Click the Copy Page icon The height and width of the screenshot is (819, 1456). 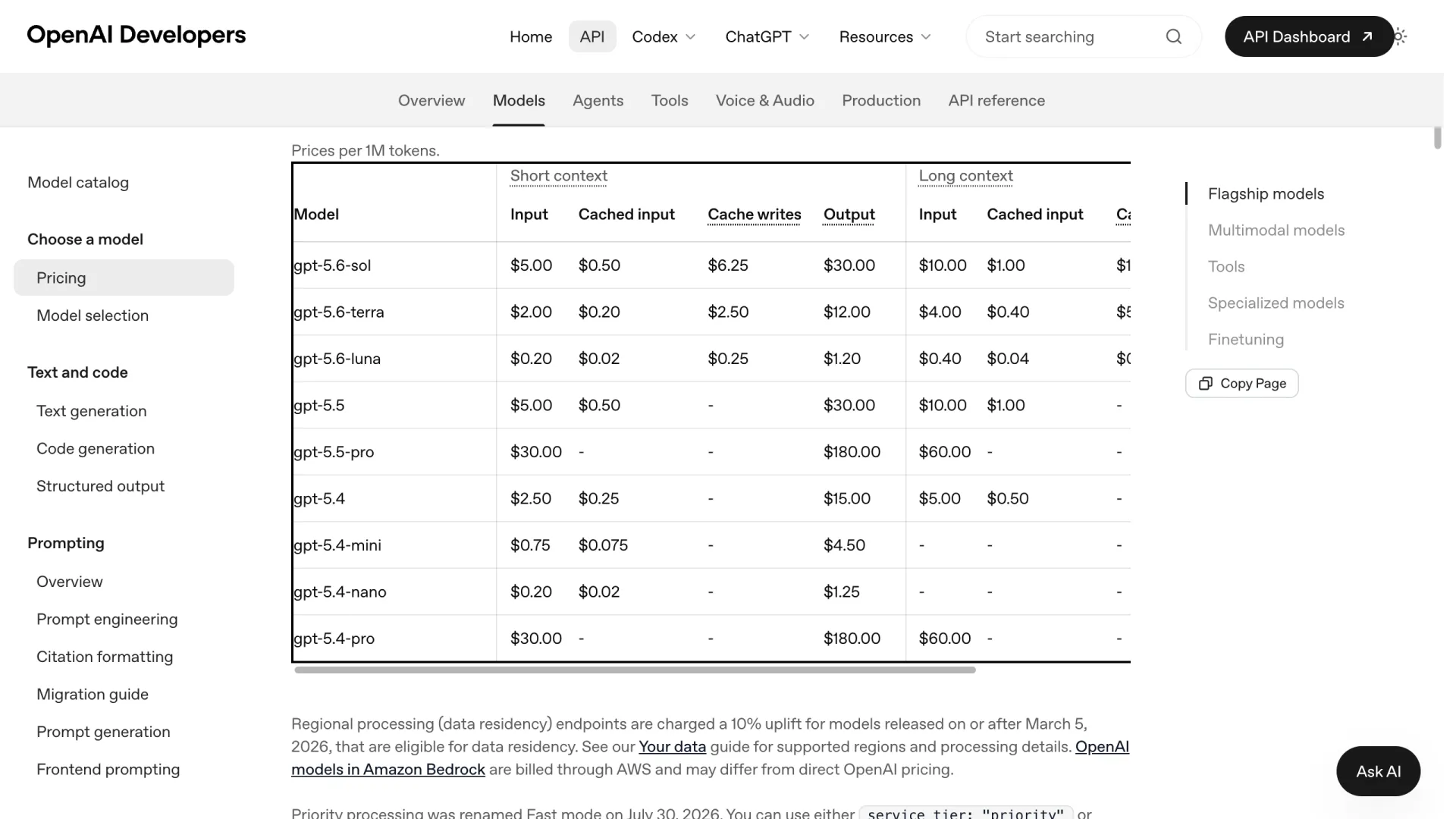tap(1205, 384)
